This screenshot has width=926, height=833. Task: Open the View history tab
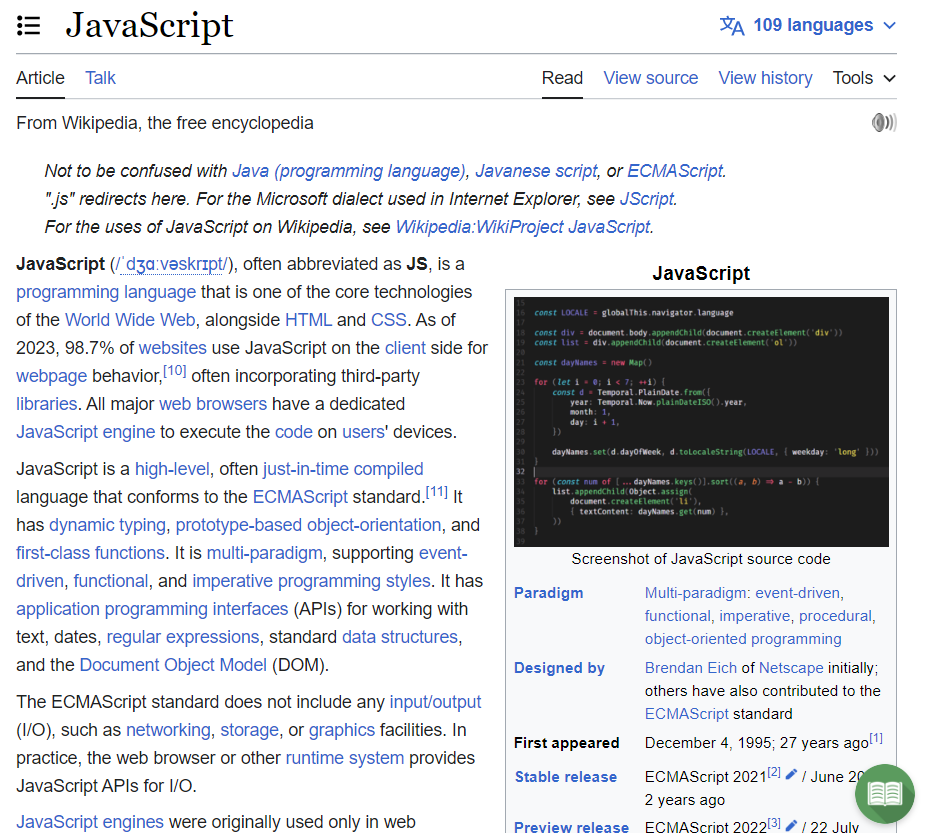tap(765, 78)
